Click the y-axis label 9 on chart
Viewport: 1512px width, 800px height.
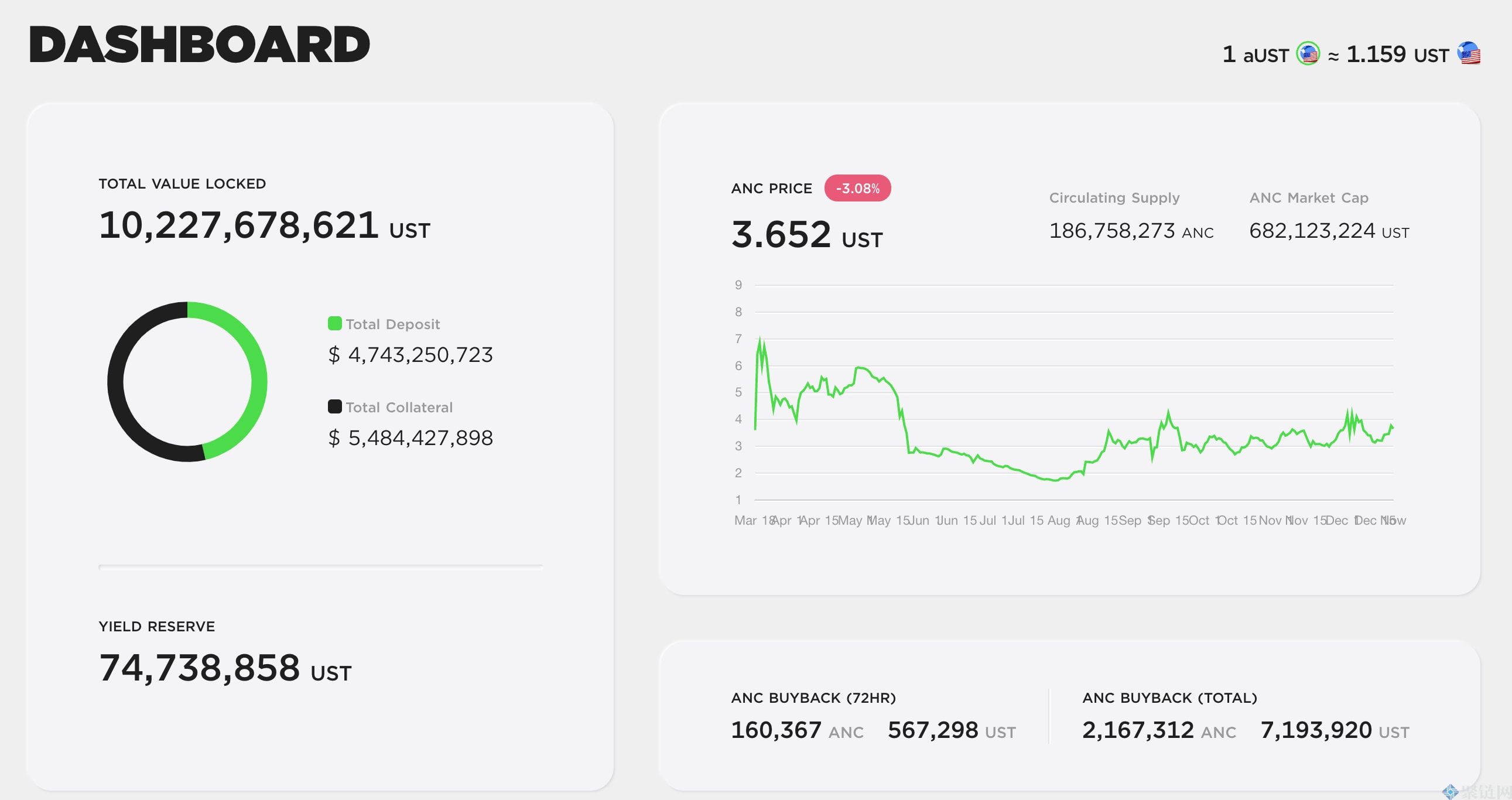coord(738,285)
